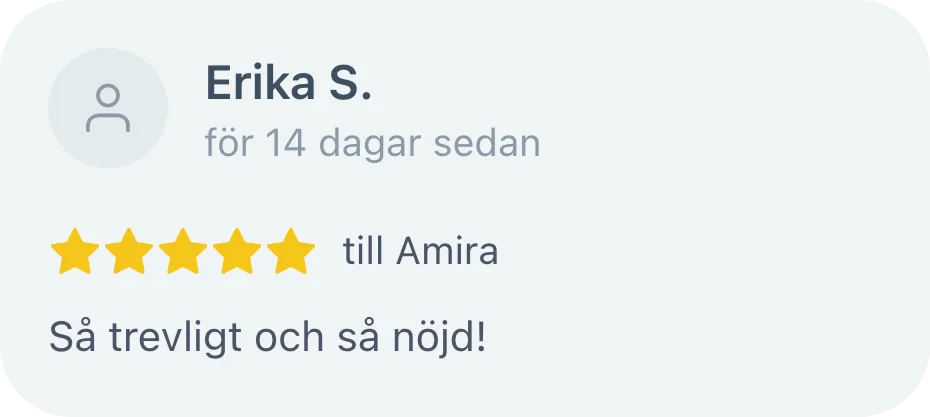Select the second yellow rating star
Image resolution: width=930 pixels, height=417 pixels.
[129, 251]
